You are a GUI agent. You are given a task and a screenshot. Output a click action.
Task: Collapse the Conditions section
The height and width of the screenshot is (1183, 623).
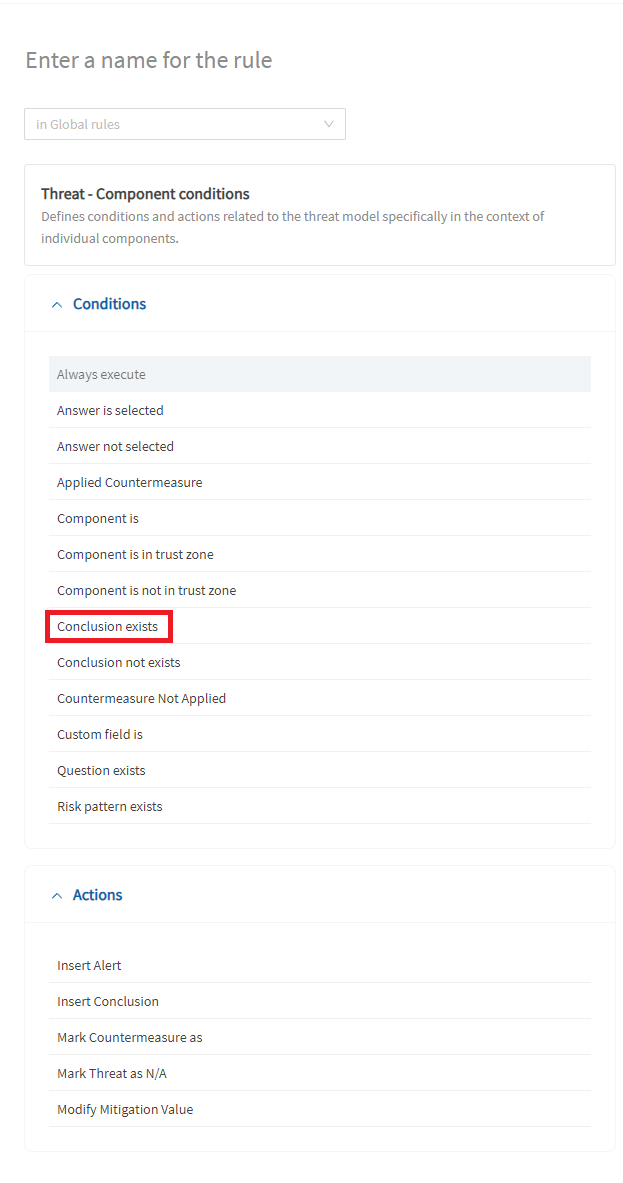point(98,304)
